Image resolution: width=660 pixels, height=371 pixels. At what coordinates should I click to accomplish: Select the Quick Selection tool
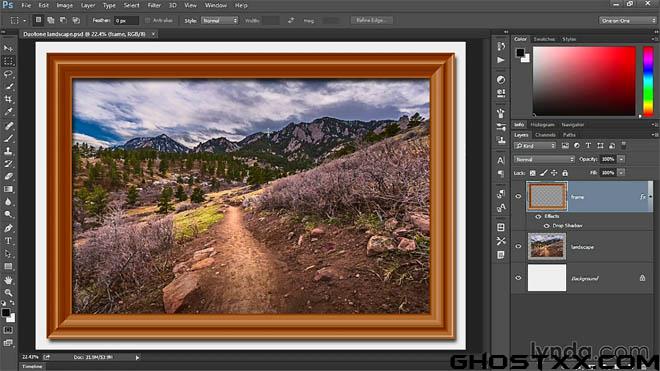[8, 87]
